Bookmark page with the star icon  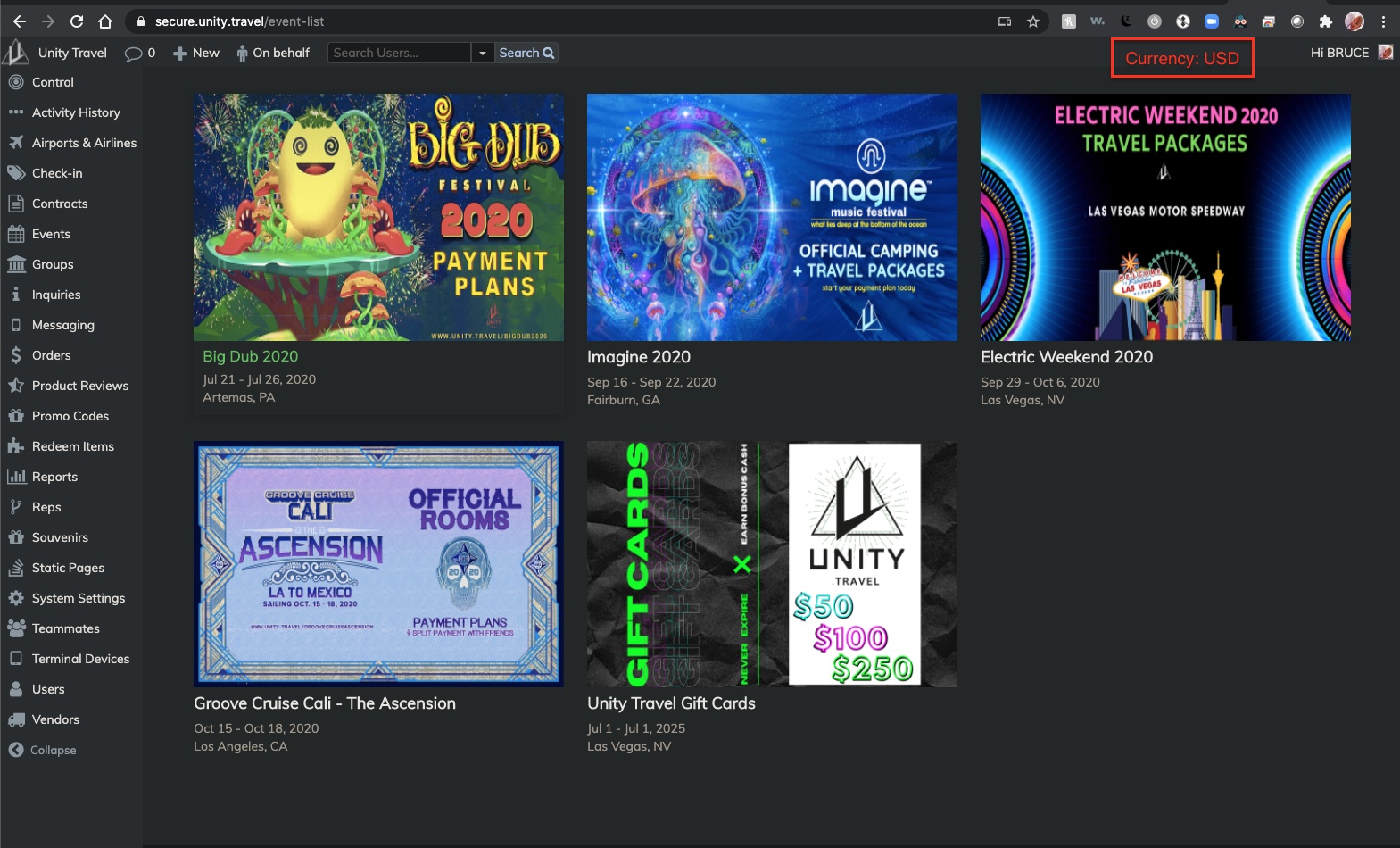pyautogui.click(x=1033, y=21)
